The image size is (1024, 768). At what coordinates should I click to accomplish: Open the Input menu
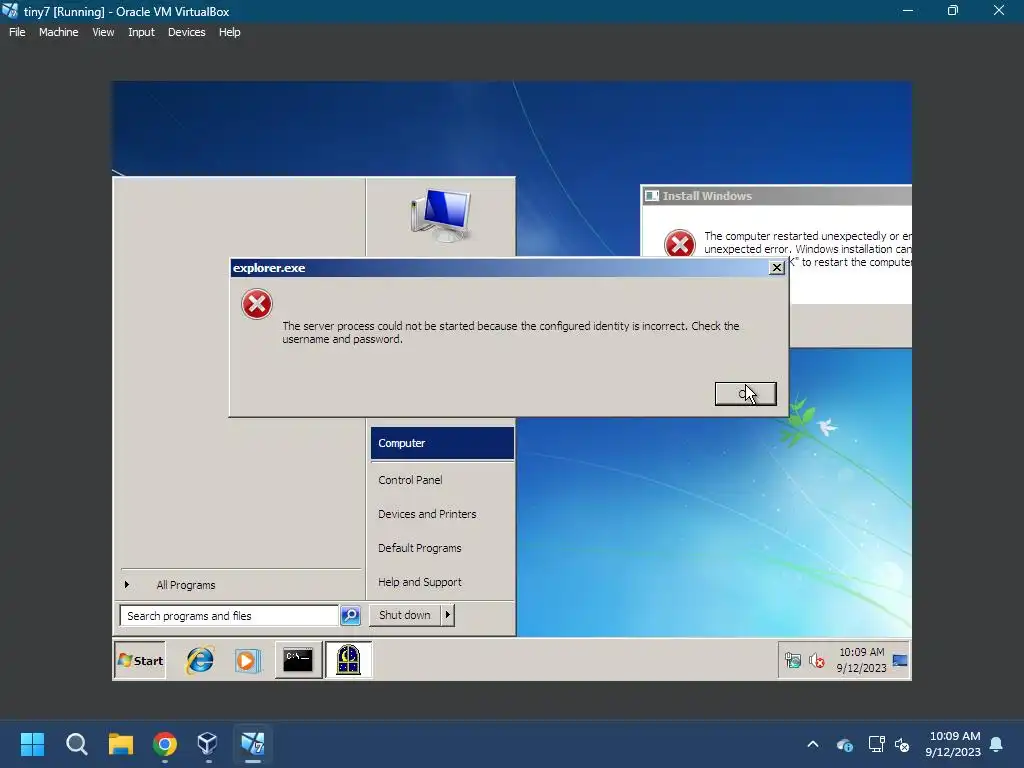pos(141,32)
